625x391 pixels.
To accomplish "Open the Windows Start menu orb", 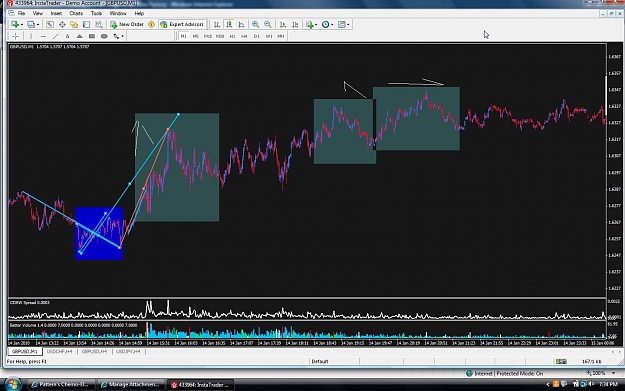I will tap(12, 384).
